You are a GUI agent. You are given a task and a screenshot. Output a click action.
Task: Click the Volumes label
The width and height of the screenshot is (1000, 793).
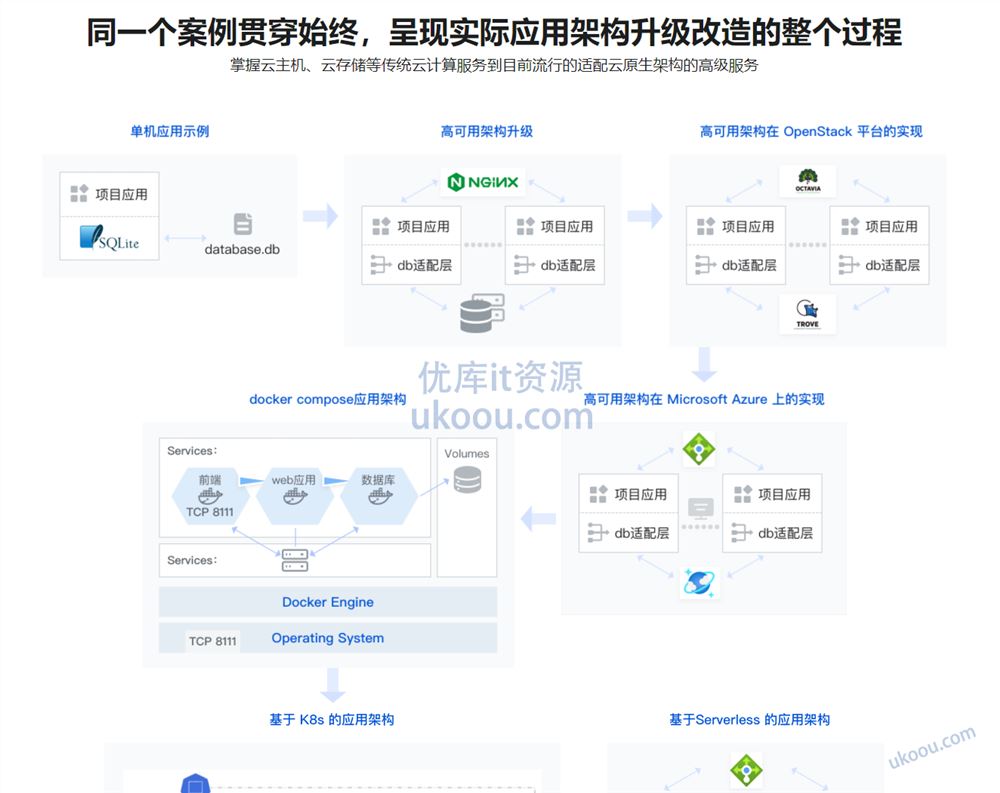tap(467, 454)
